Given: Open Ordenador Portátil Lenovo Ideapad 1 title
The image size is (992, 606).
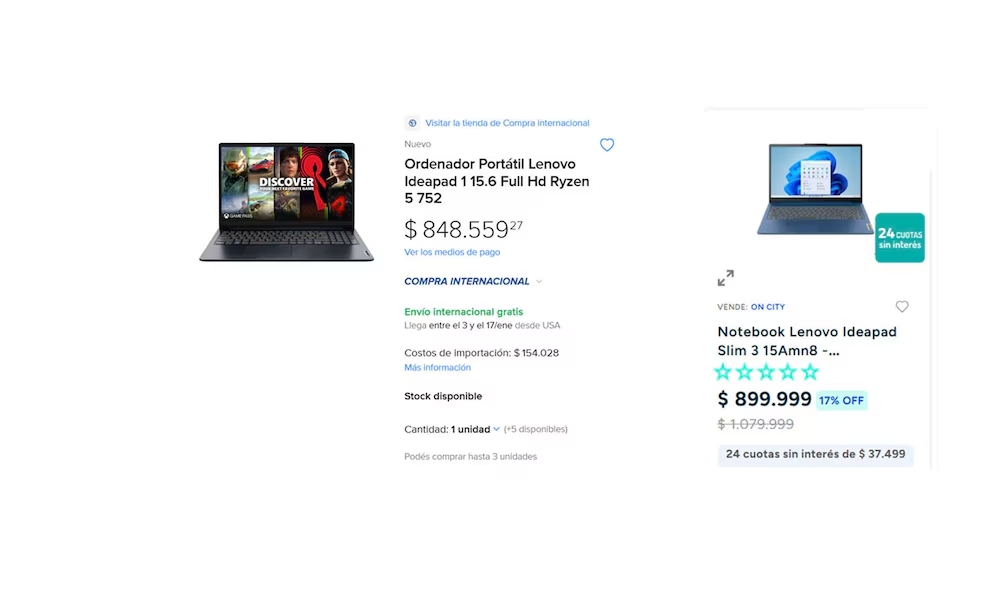Looking at the screenshot, I should [x=497, y=181].
